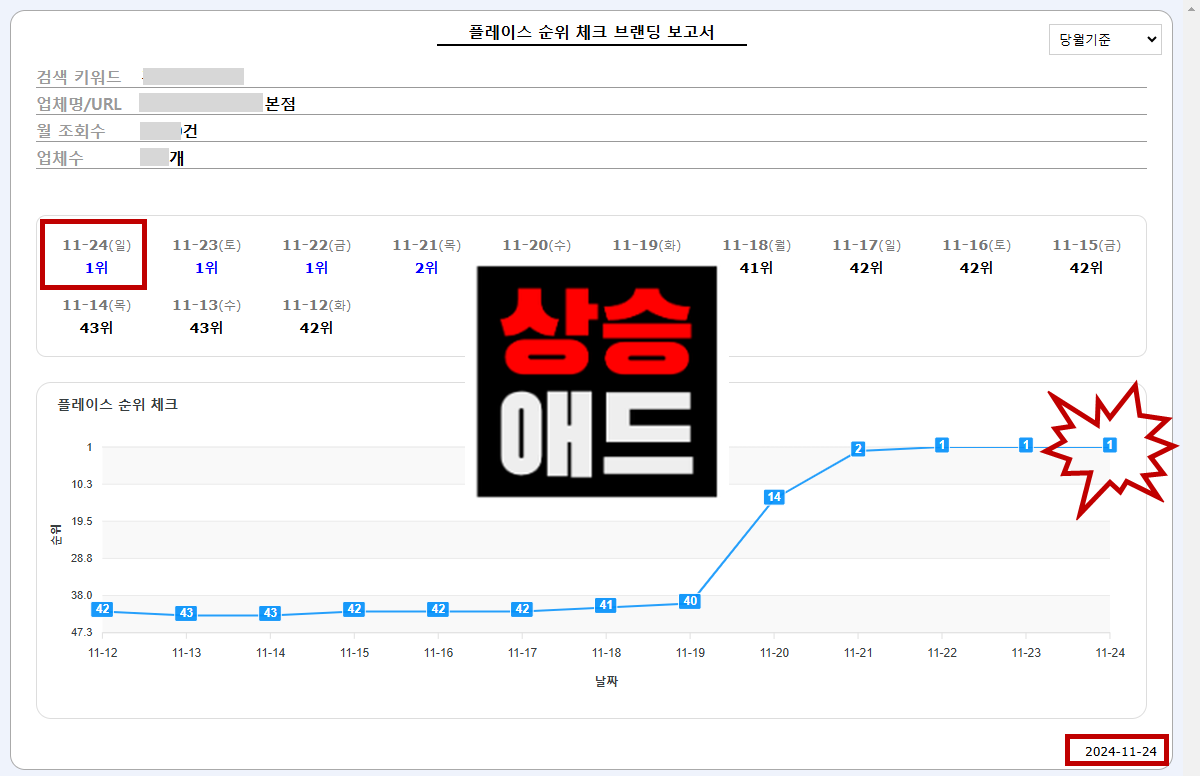Screen dimensions: 1200x776
Task: Select the 11-15(금) date in the rank list
Action: click(1086, 245)
